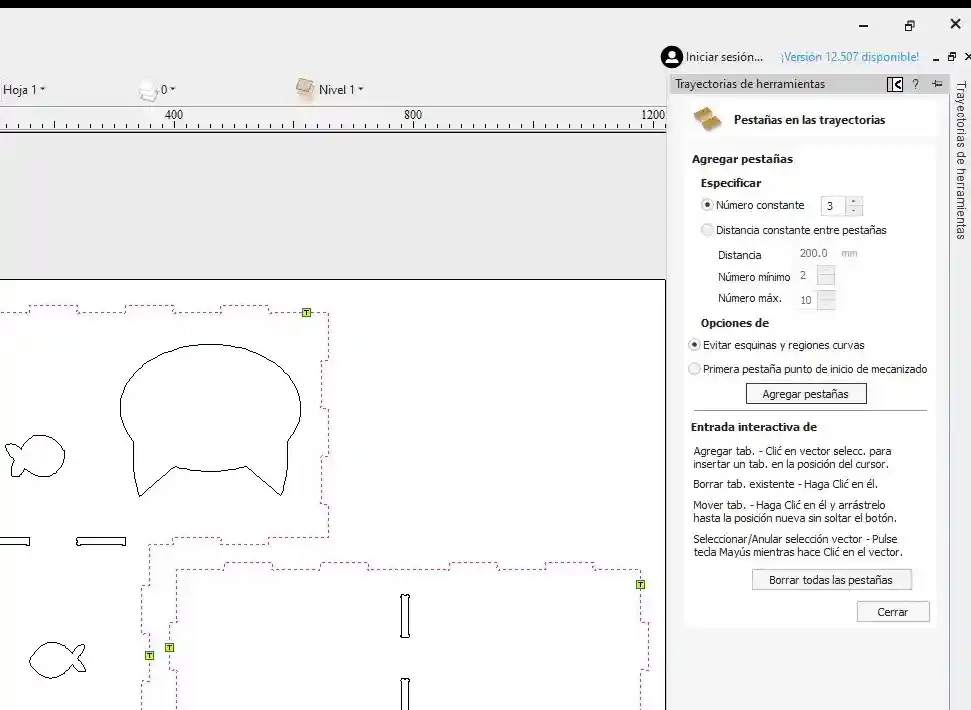
Task: Toggle the panel pin icon
Action: pyautogui.click(x=937, y=84)
